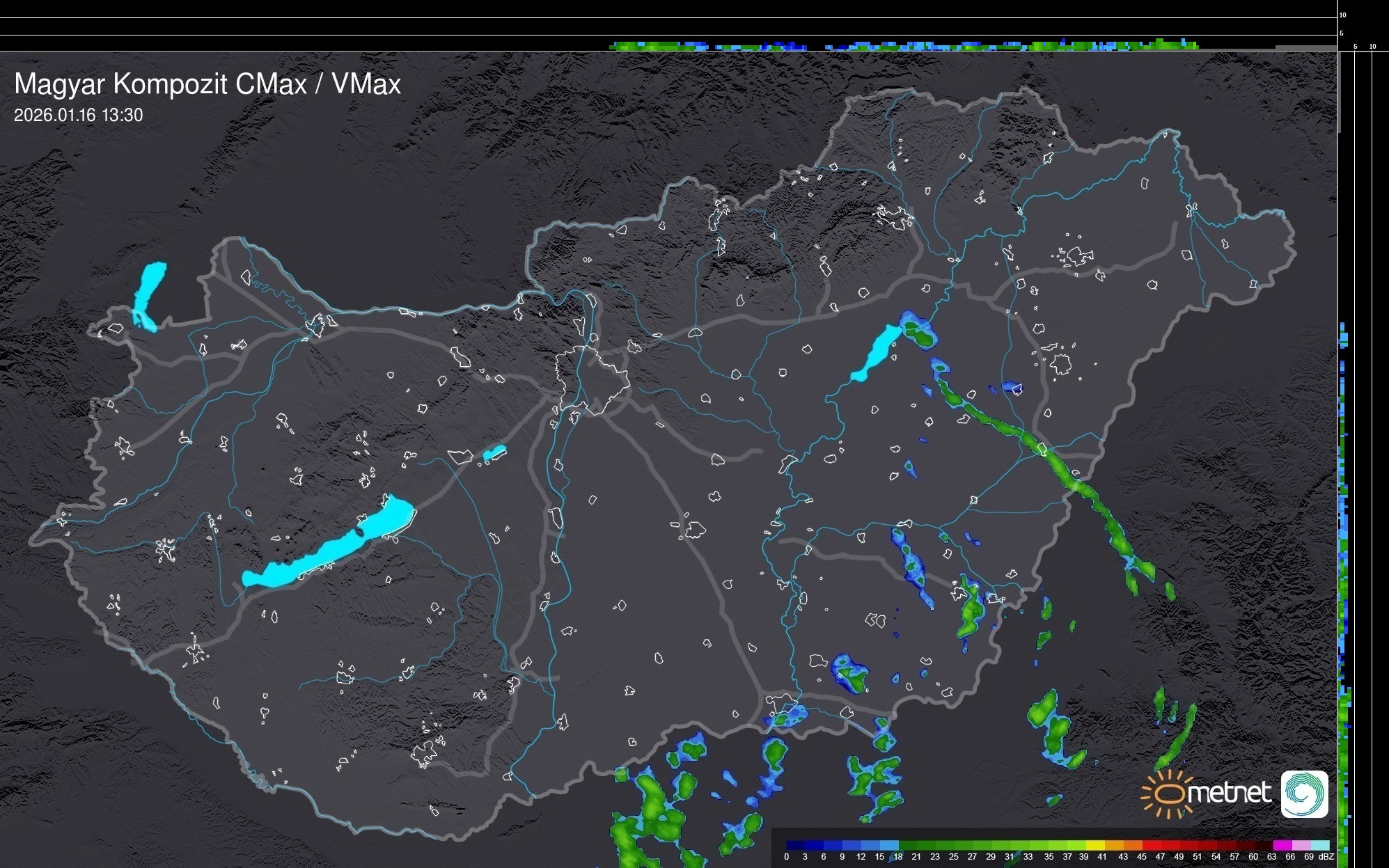This screenshot has width=1389, height=868.
Task: Click the red 45 dBZ legend swatch
Action: click(x=1150, y=846)
